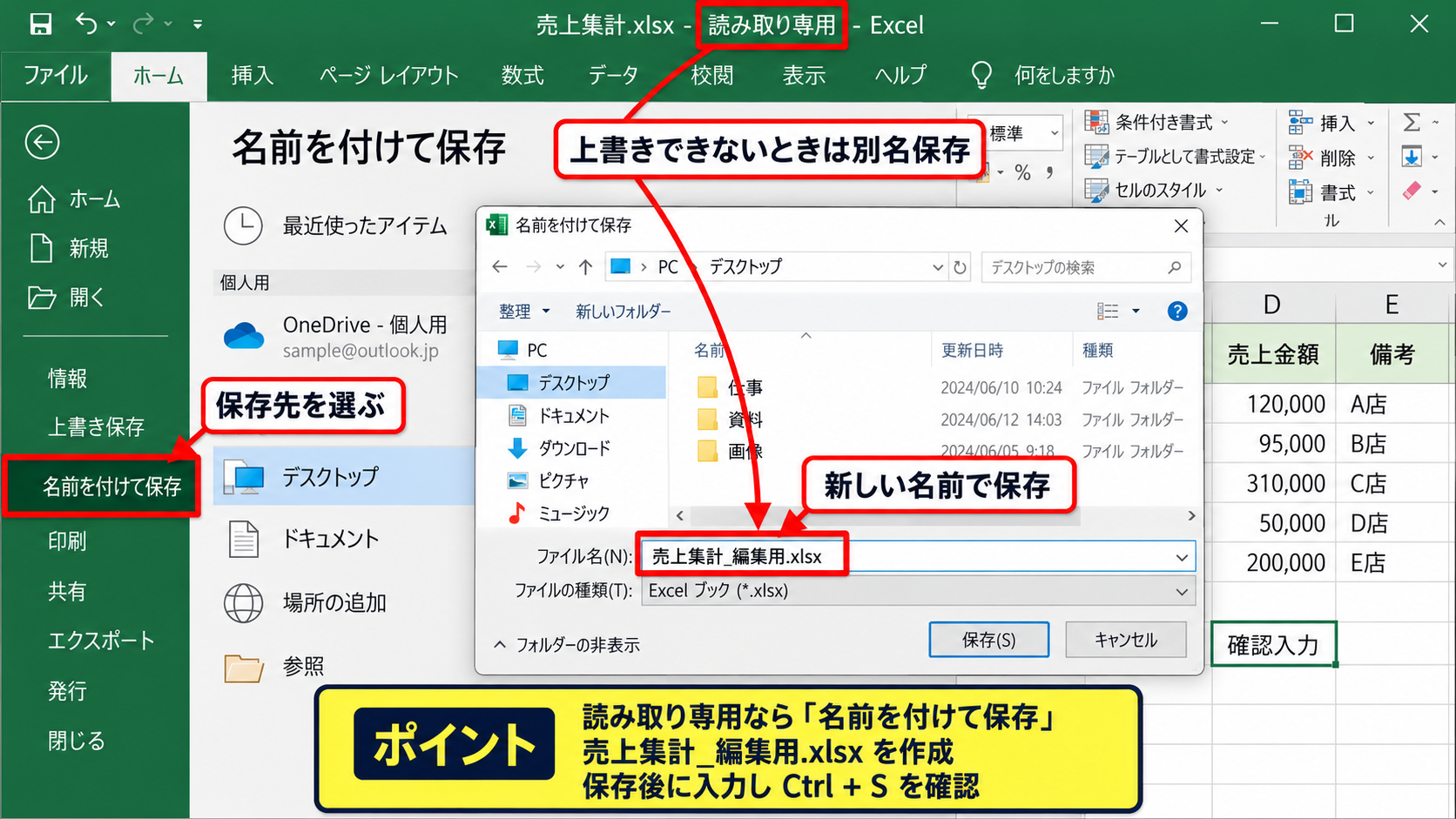Click the Cancel button in dialog
This screenshot has width=1456, height=819.
tap(1126, 640)
